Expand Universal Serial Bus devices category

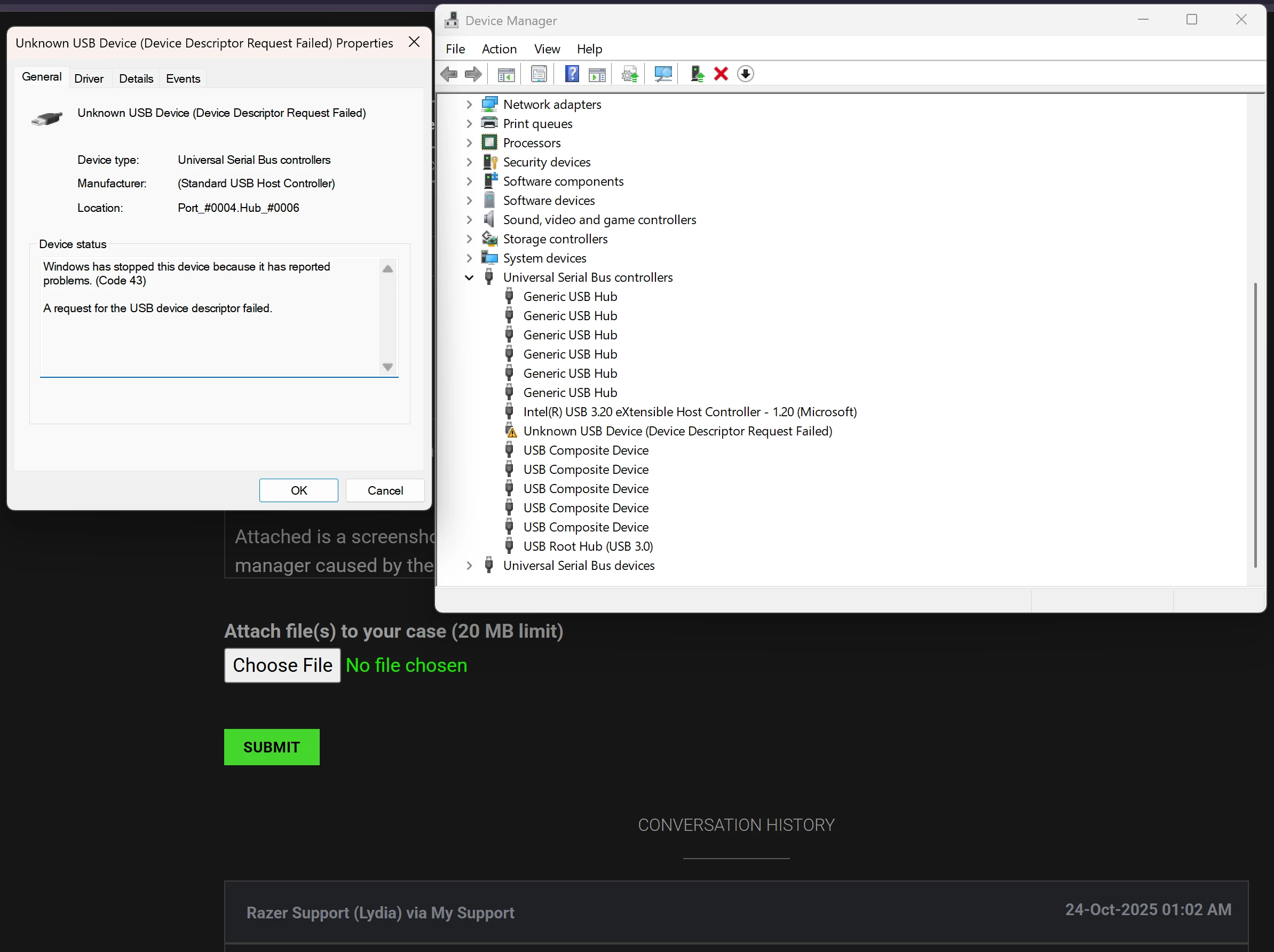pyautogui.click(x=469, y=566)
